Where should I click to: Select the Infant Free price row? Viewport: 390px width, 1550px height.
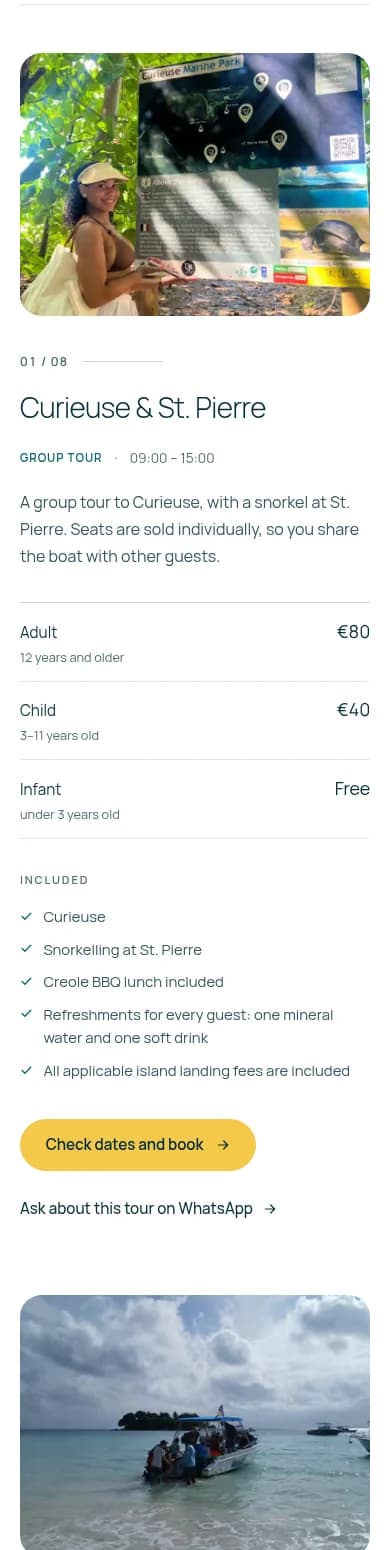tap(195, 800)
